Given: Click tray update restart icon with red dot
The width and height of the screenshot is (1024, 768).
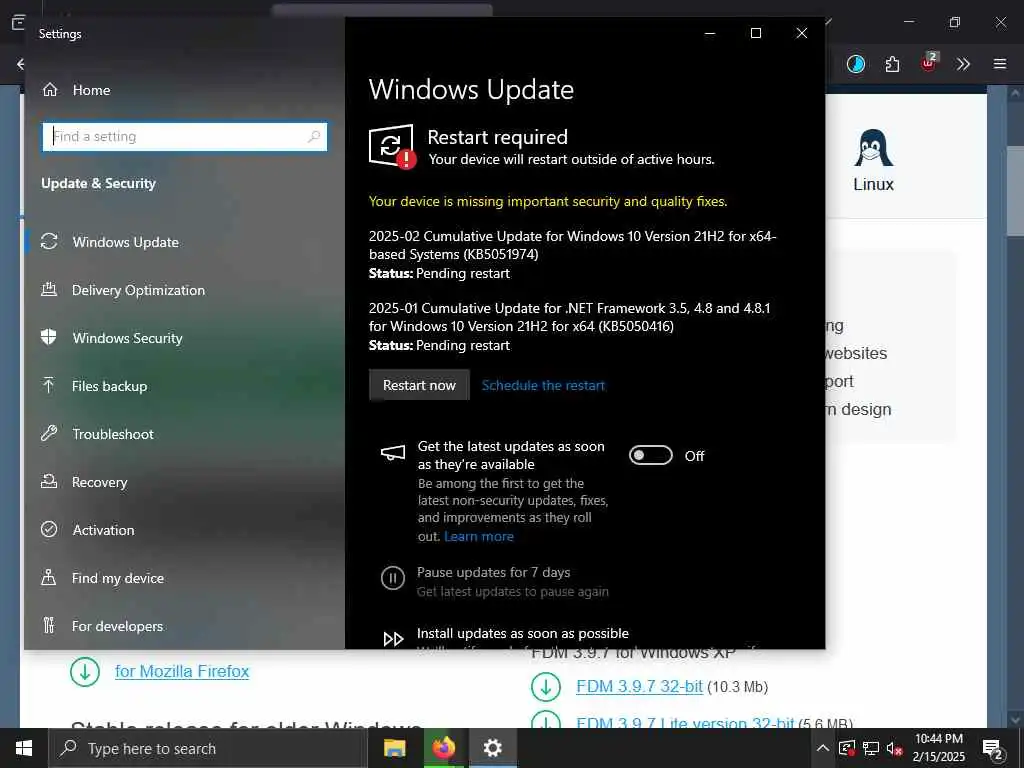Looking at the screenshot, I should coord(847,748).
